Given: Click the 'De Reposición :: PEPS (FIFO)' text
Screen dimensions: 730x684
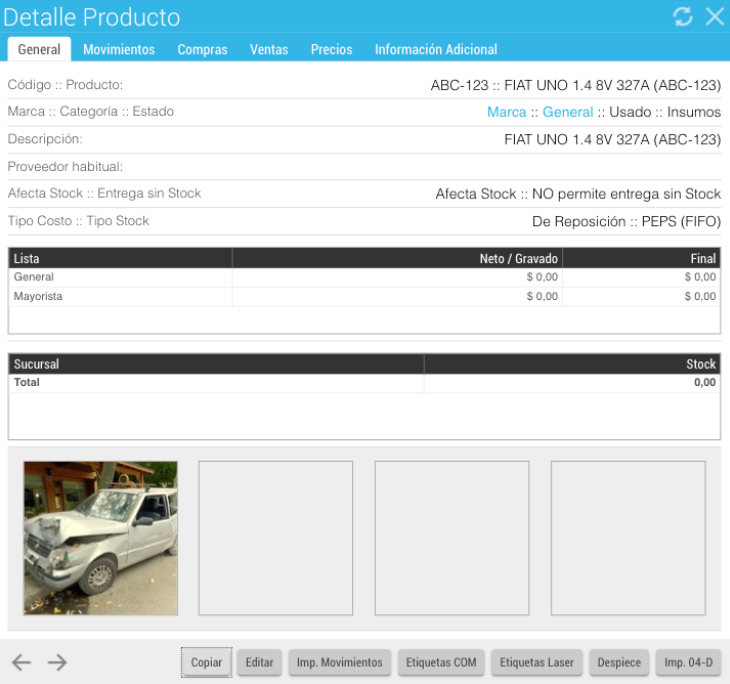Looking at the screenshot, I should pos(626,221).
